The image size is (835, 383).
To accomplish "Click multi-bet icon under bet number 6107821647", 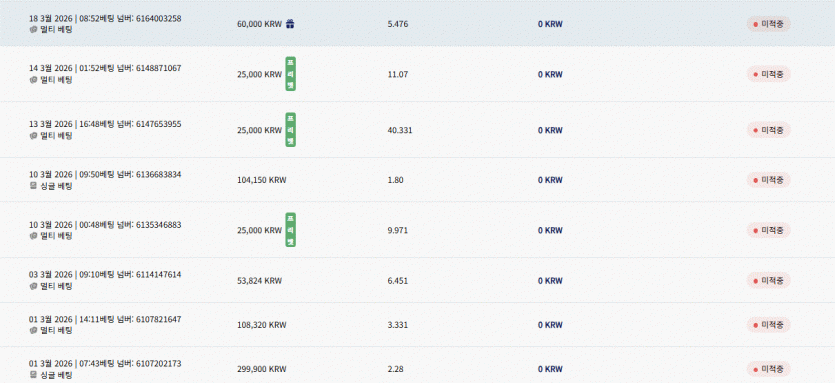I will point(33,330).
